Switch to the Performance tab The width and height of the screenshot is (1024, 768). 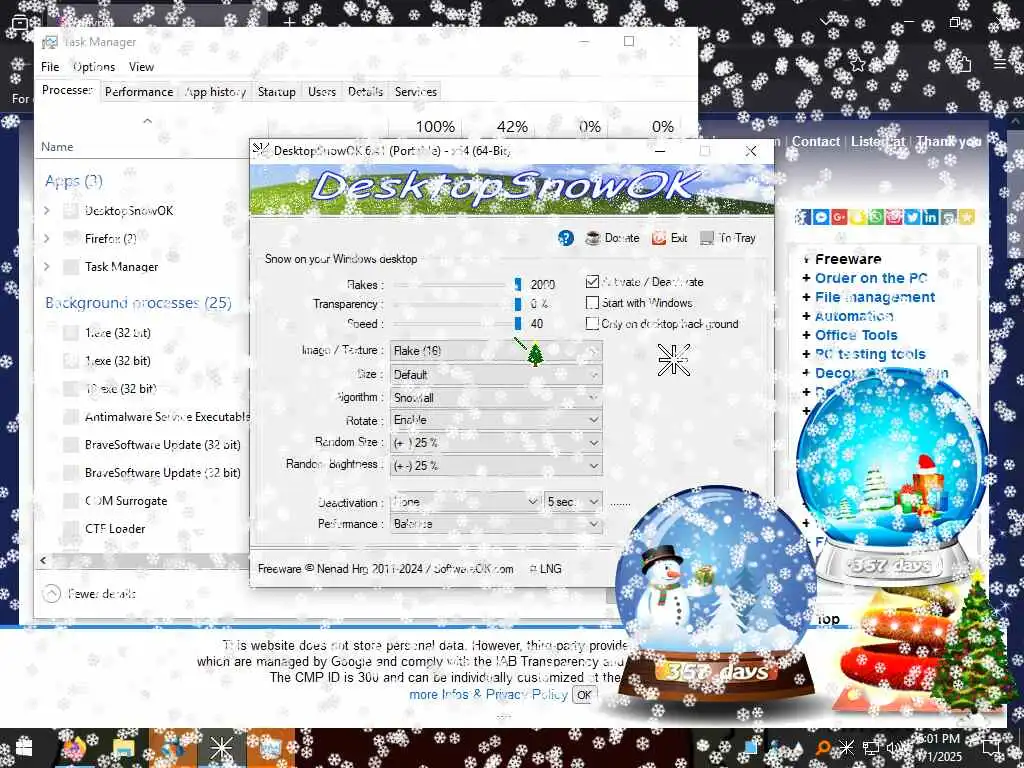139,91
